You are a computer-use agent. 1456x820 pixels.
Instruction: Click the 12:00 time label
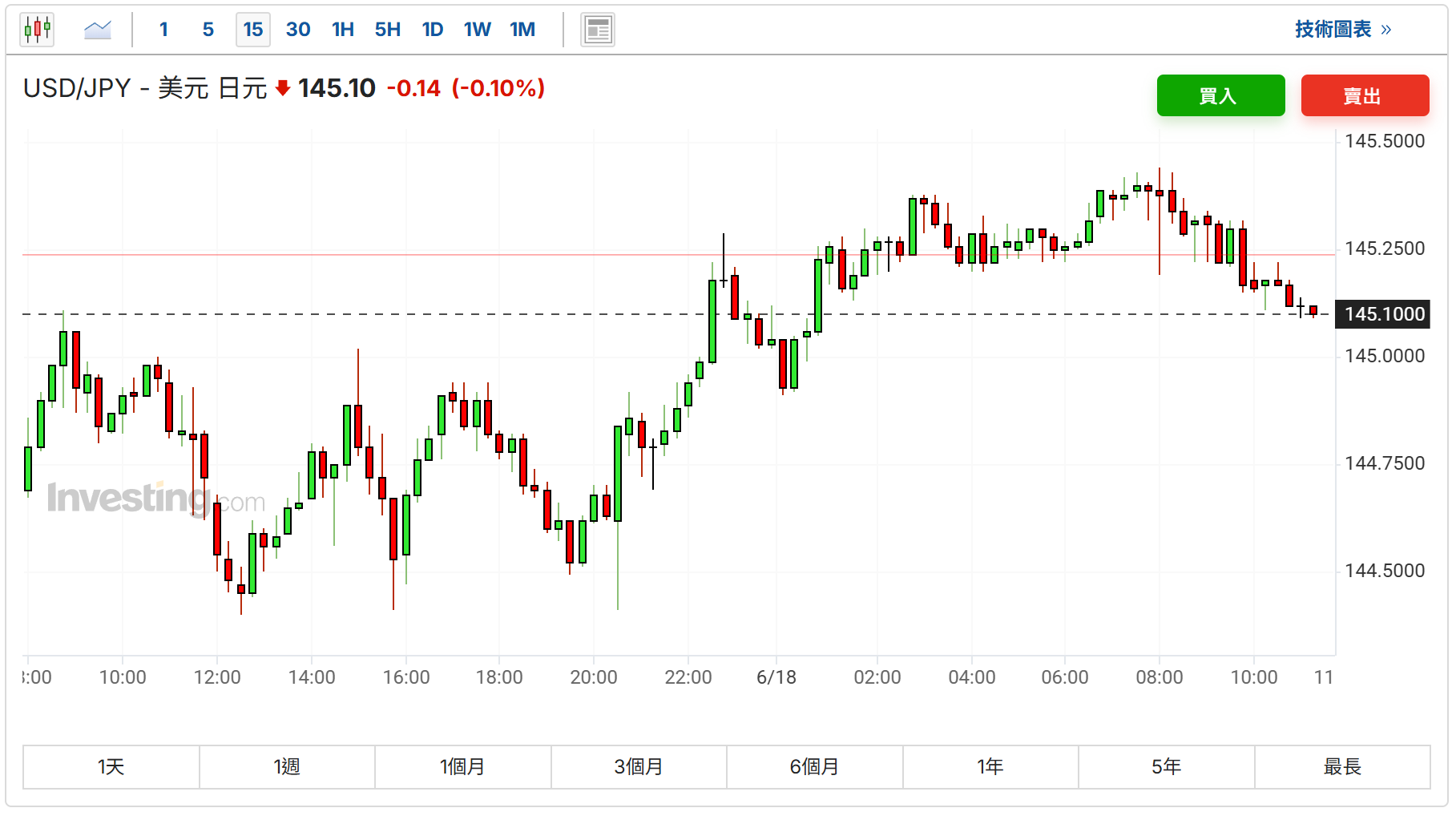(x=217, y=677)
